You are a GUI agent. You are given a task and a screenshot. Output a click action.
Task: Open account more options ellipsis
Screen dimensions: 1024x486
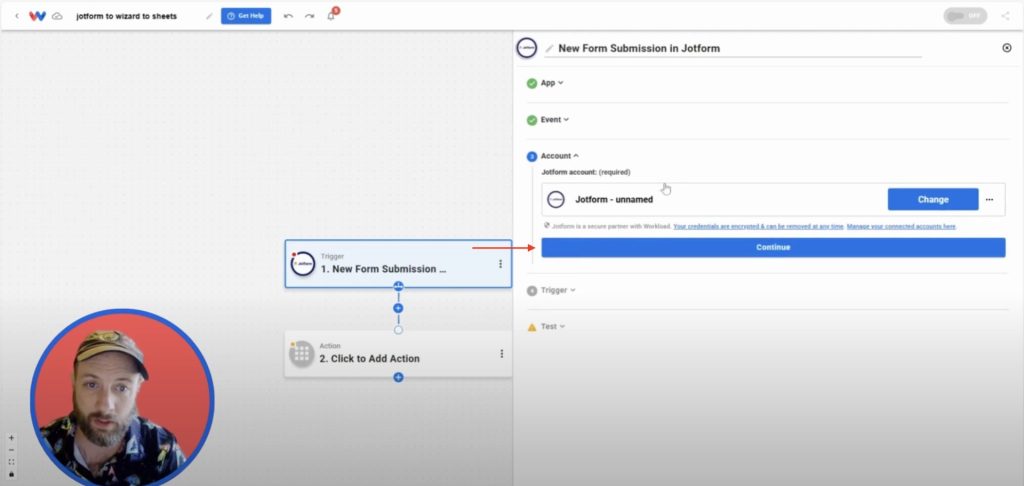click(989, 199)
